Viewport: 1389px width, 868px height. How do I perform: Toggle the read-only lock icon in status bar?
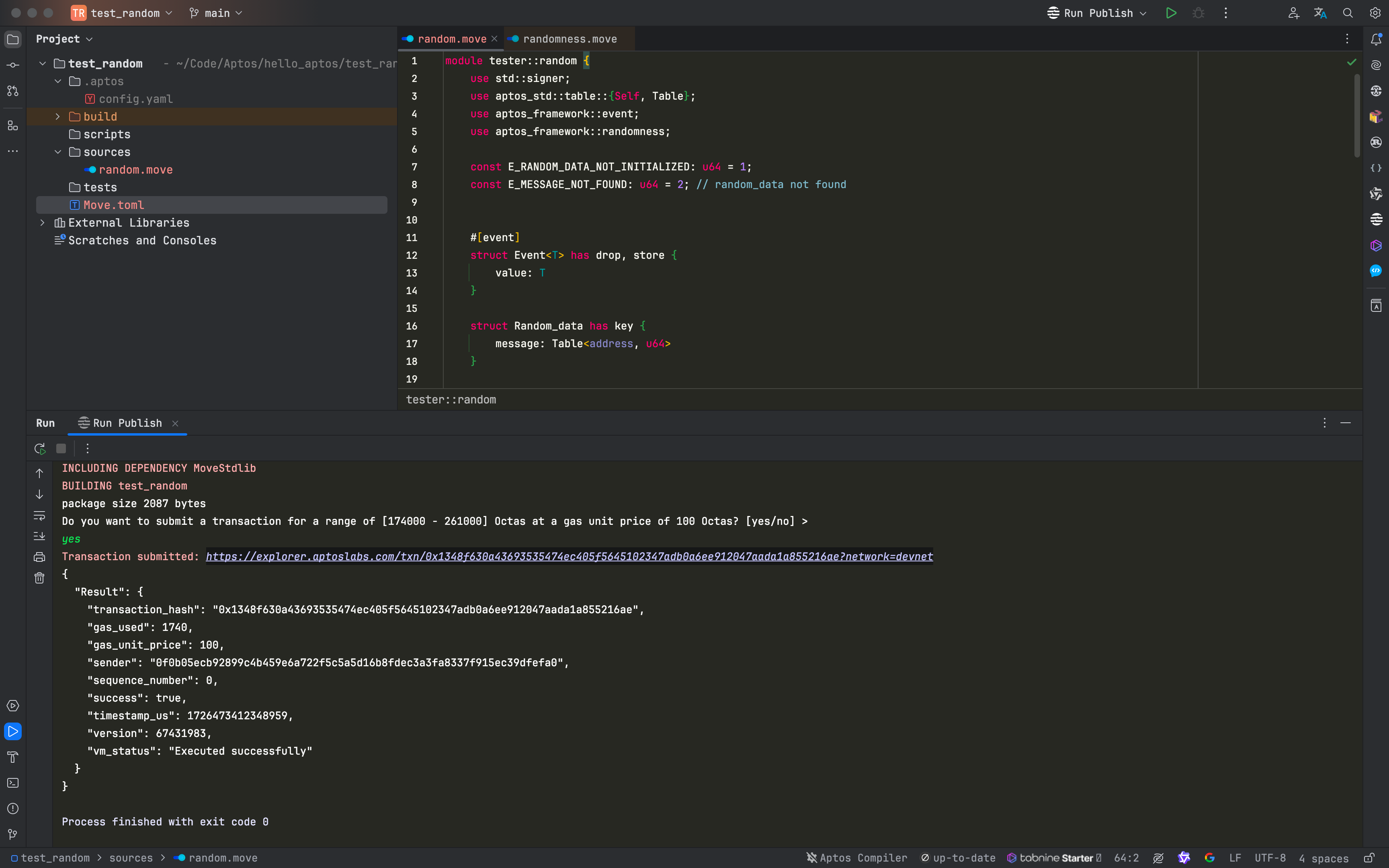coord(1369,858)
